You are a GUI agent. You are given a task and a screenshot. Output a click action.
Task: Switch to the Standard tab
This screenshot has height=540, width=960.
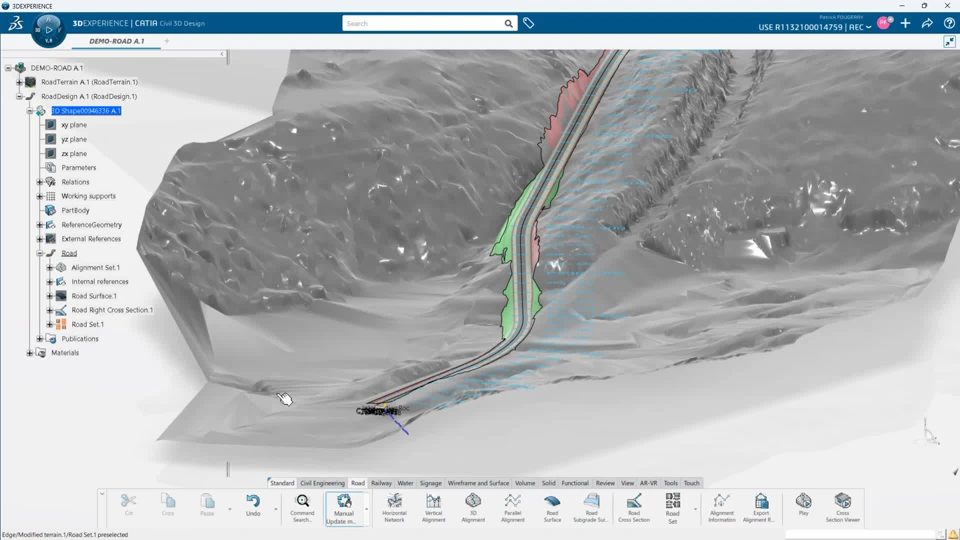(282, 483)
